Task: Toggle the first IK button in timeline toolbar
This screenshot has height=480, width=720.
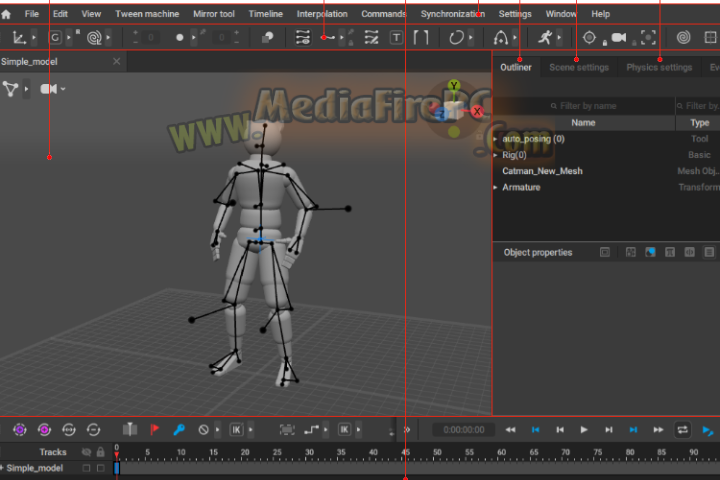Action: tap(236, 429)
